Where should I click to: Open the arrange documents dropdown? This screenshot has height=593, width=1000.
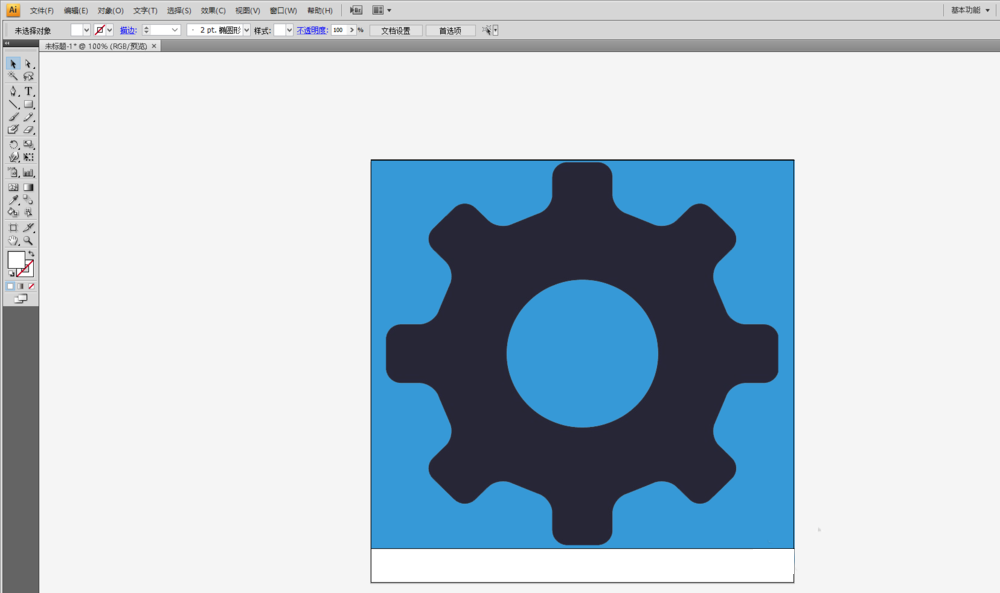pyautogui.click(x=382, y=10)
